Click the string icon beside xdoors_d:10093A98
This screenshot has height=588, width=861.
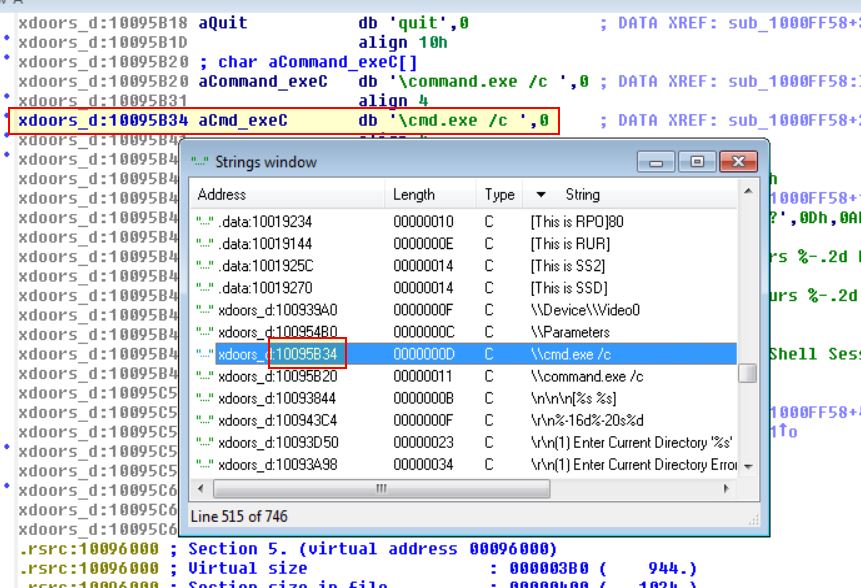coord(204,464)
